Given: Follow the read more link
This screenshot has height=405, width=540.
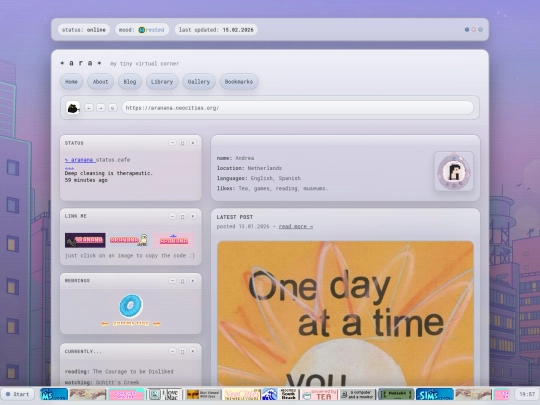Looking at the screenshot, I should (x=296, y=227).
